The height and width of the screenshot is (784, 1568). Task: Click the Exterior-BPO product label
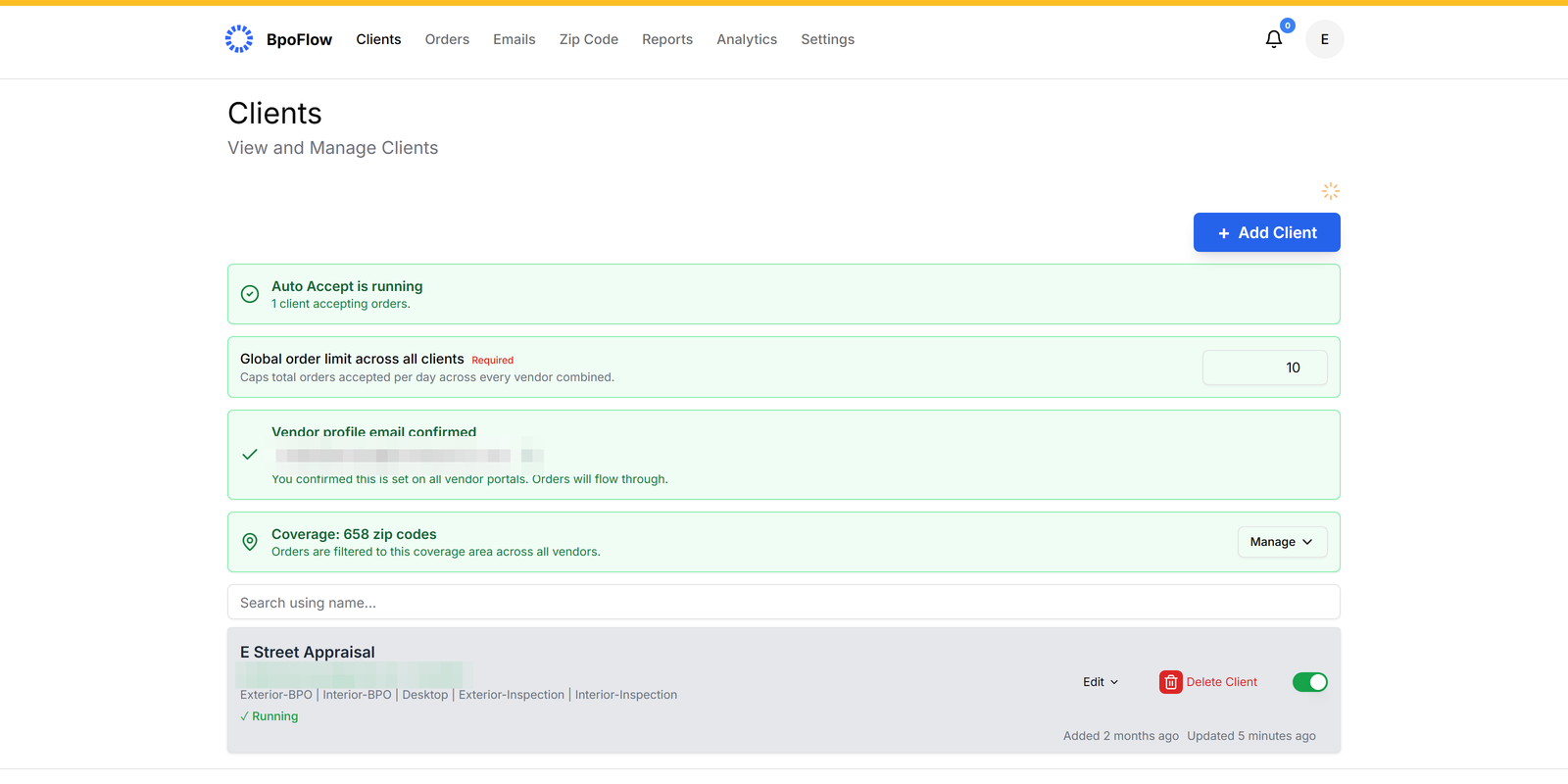click(x=276, y=695)
